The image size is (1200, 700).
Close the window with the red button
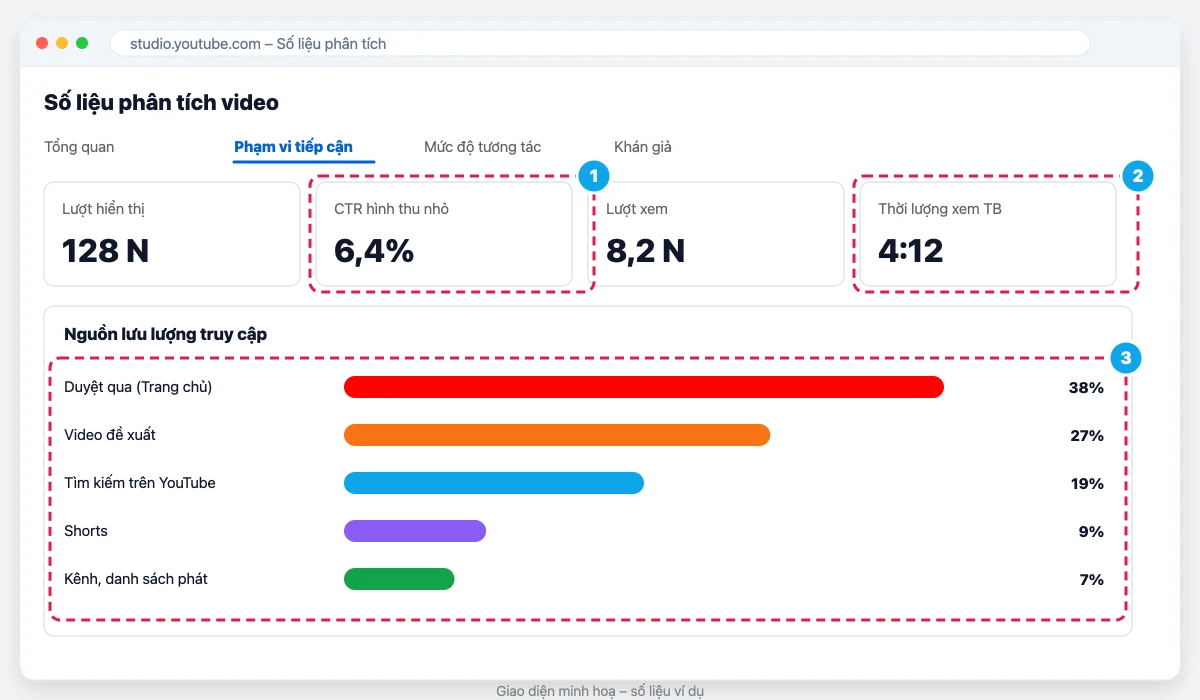42,43
